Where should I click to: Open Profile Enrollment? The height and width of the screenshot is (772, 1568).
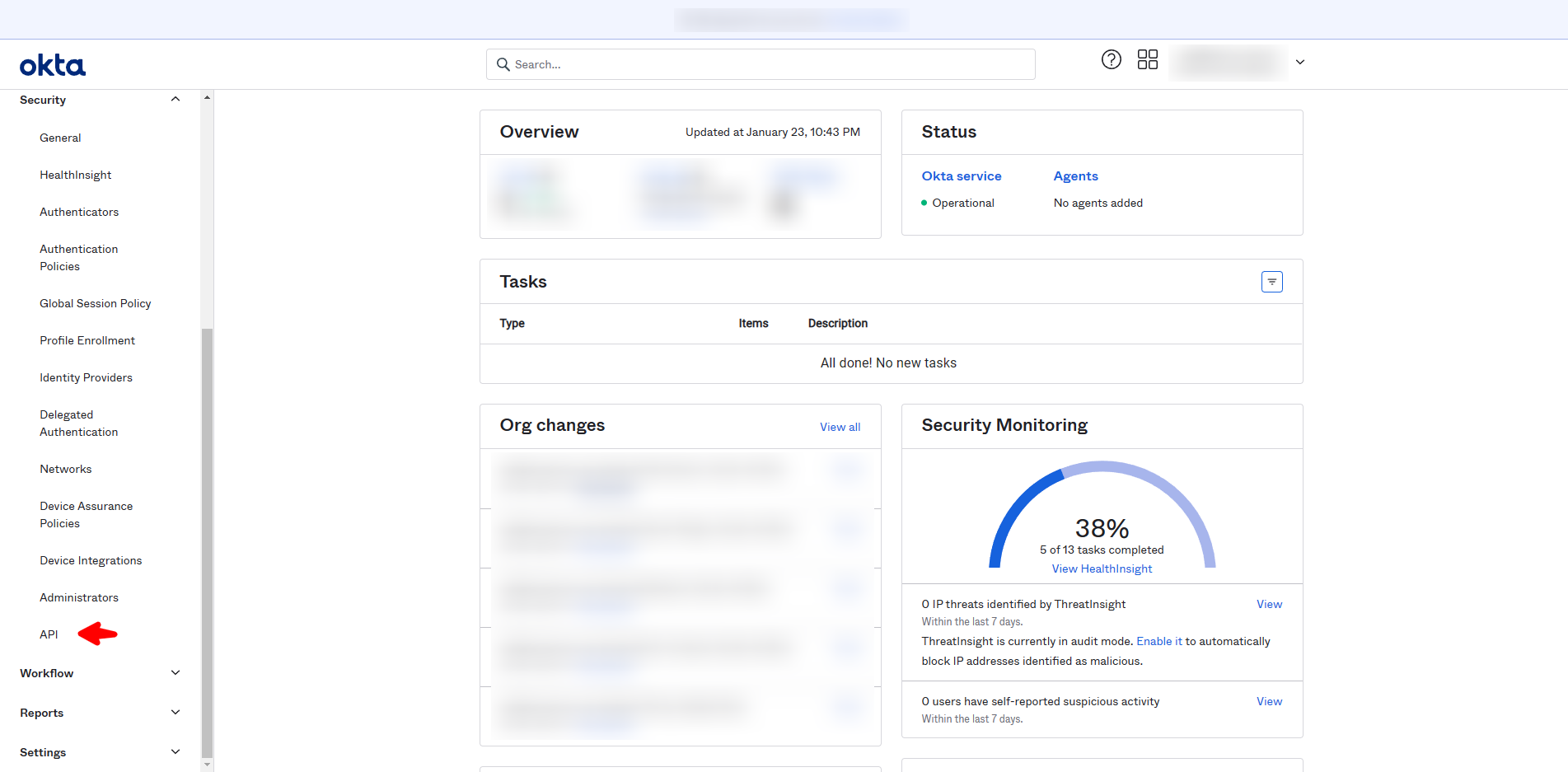coord(87,340)
